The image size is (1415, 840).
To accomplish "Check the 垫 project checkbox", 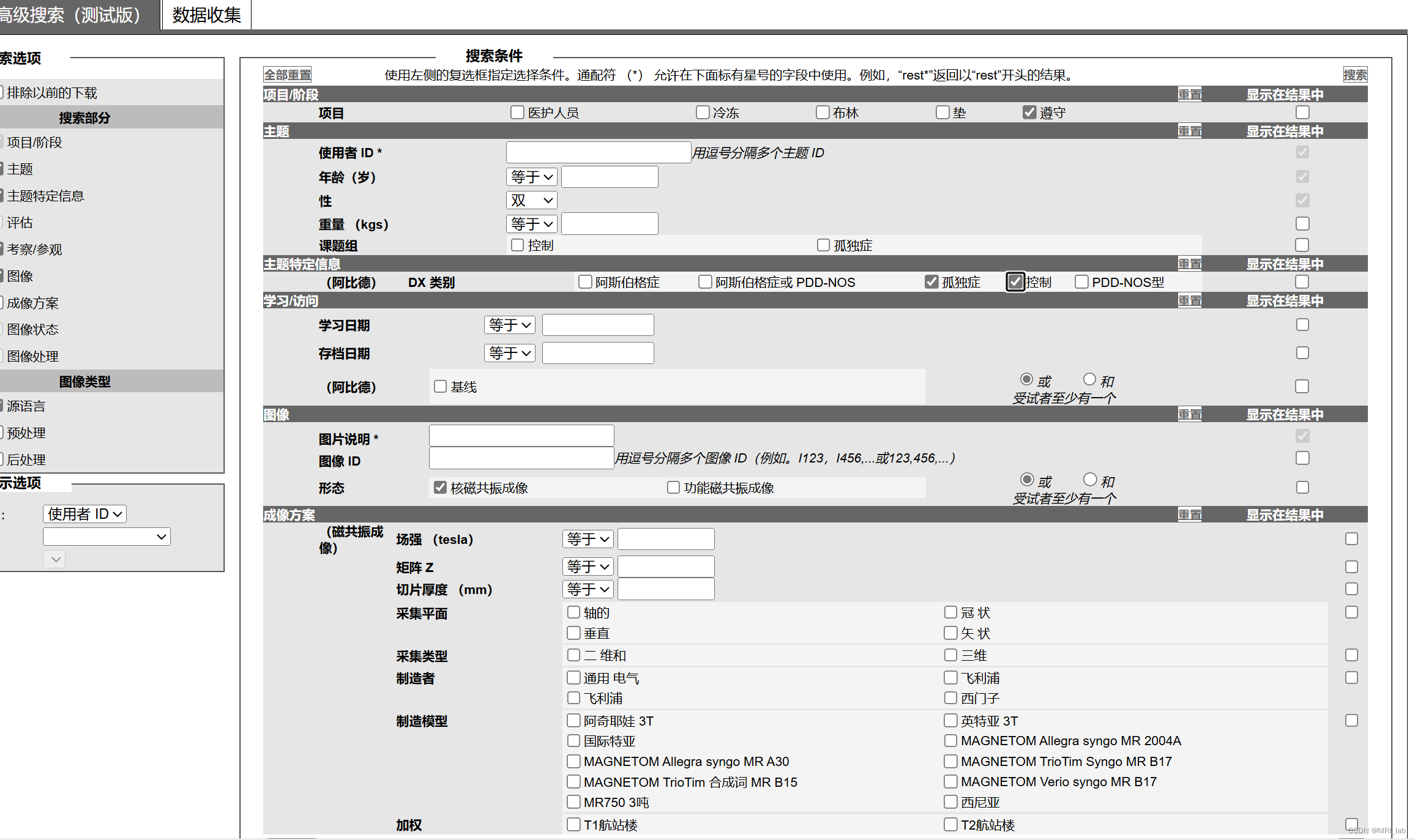I will (943, 112).
